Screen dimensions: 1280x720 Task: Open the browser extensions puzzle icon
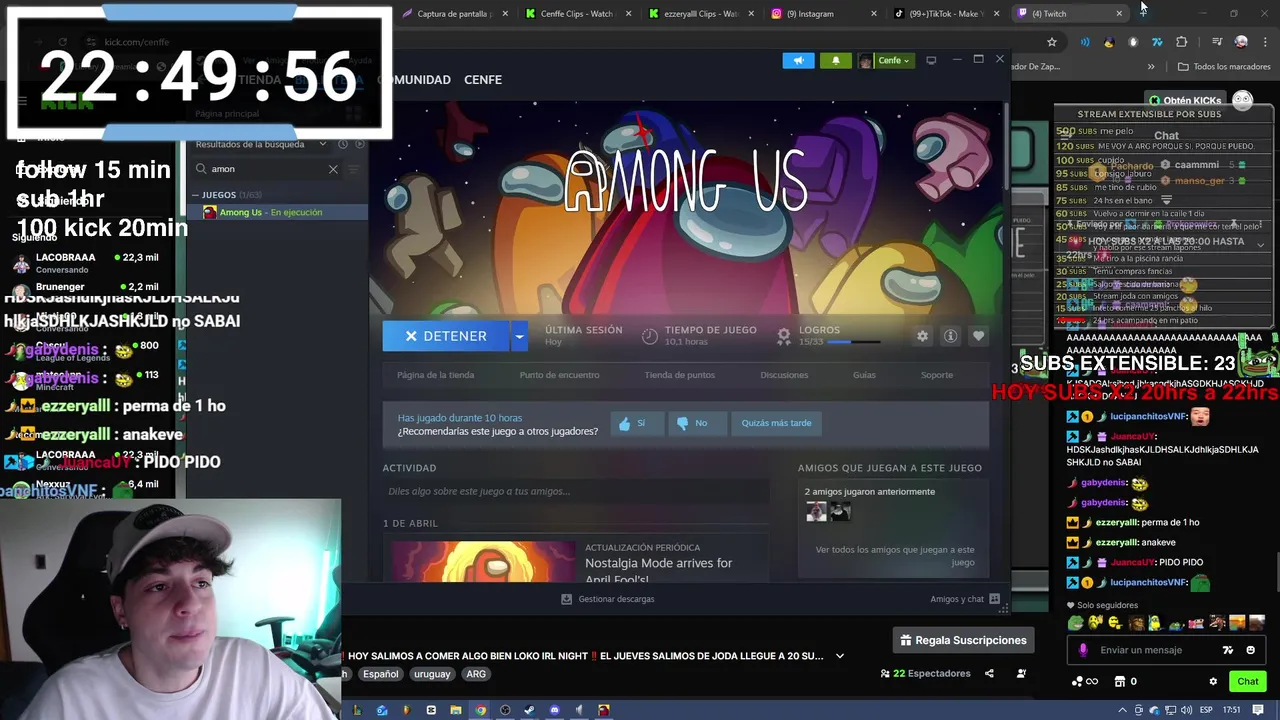click(1182, 42)
